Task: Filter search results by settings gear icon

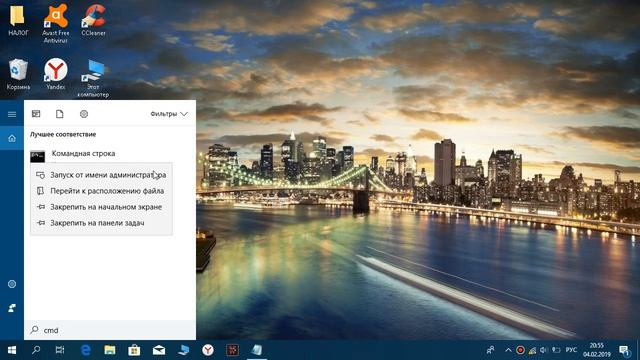Action: [x=84, y=114]
